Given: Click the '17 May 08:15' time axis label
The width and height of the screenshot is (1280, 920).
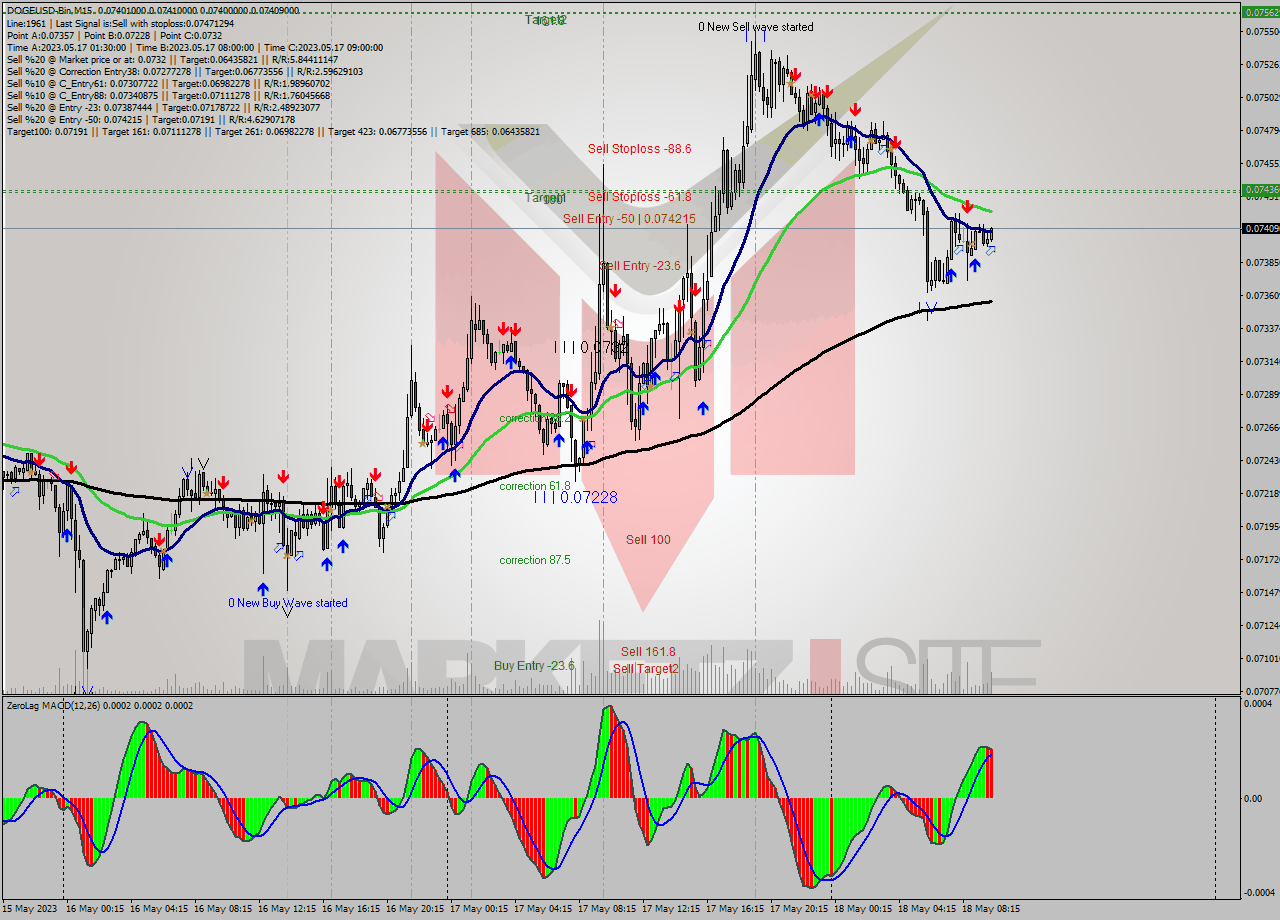Looking at the screenshot, I should pyautogui.click(x=607, y=909).
